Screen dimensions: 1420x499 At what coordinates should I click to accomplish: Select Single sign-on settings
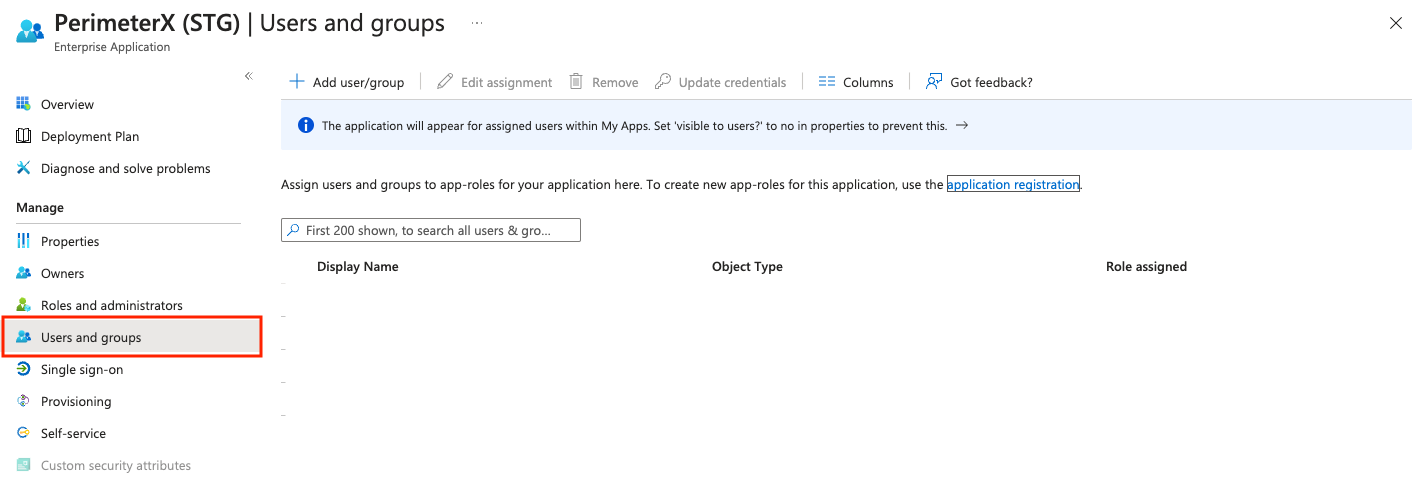(82, 370)
